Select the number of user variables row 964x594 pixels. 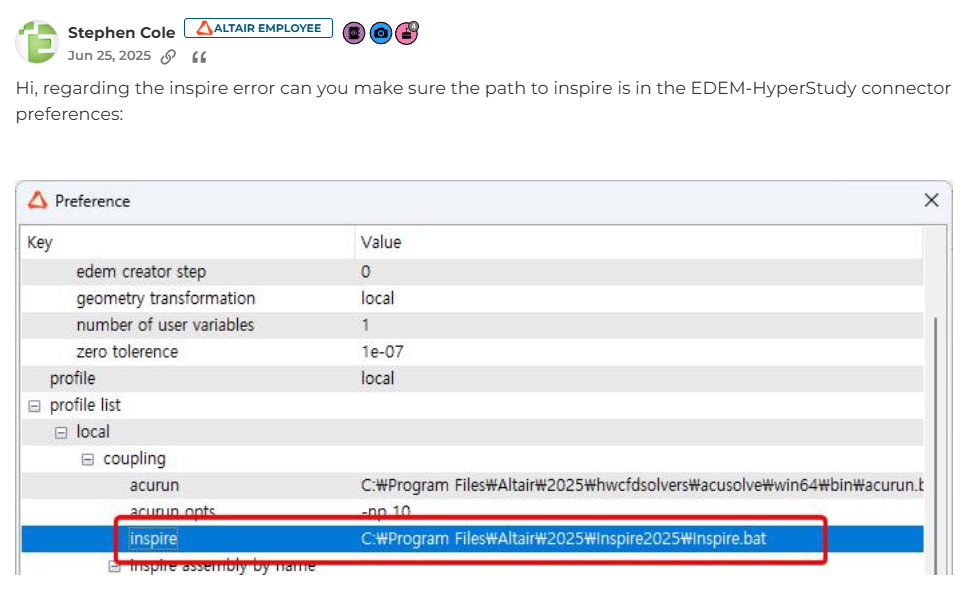tap(472, 325)
